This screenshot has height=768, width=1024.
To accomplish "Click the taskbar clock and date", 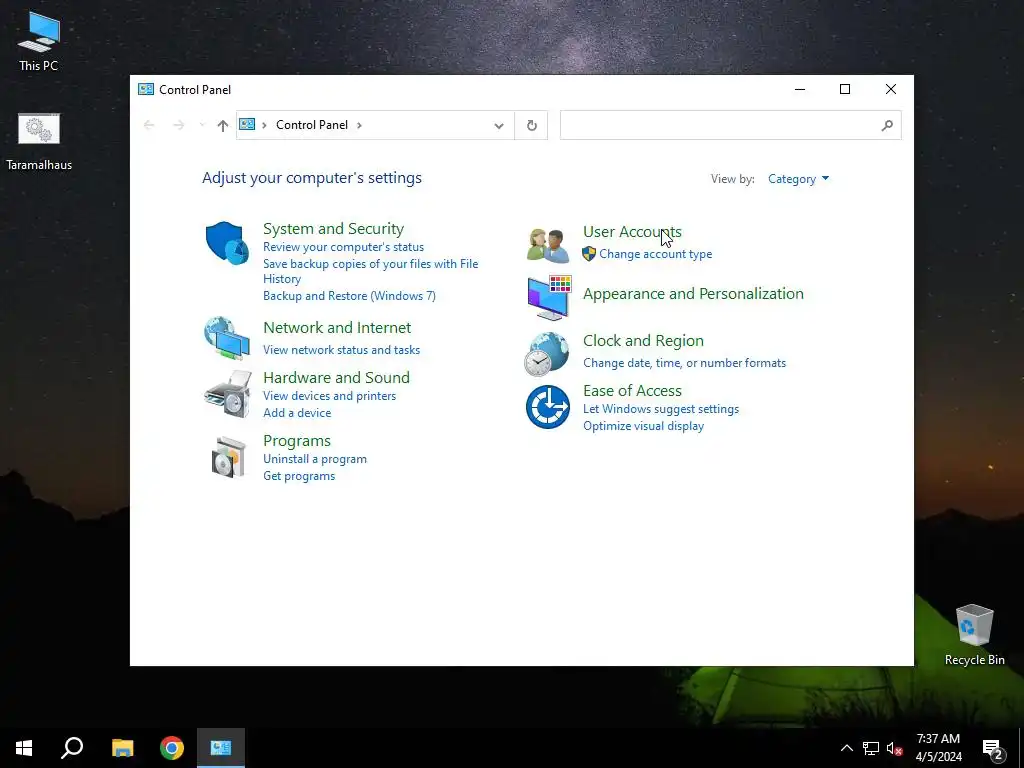I will tap(938, 748).
